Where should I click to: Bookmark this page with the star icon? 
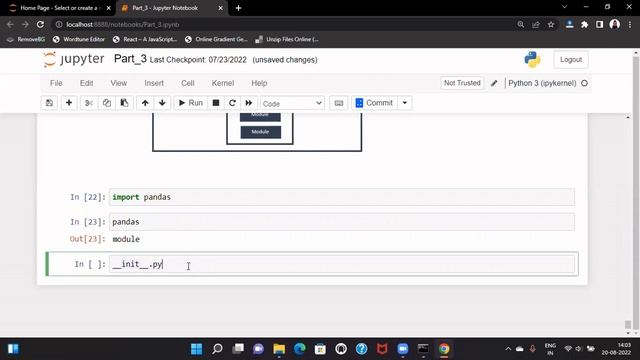(551, 24)
